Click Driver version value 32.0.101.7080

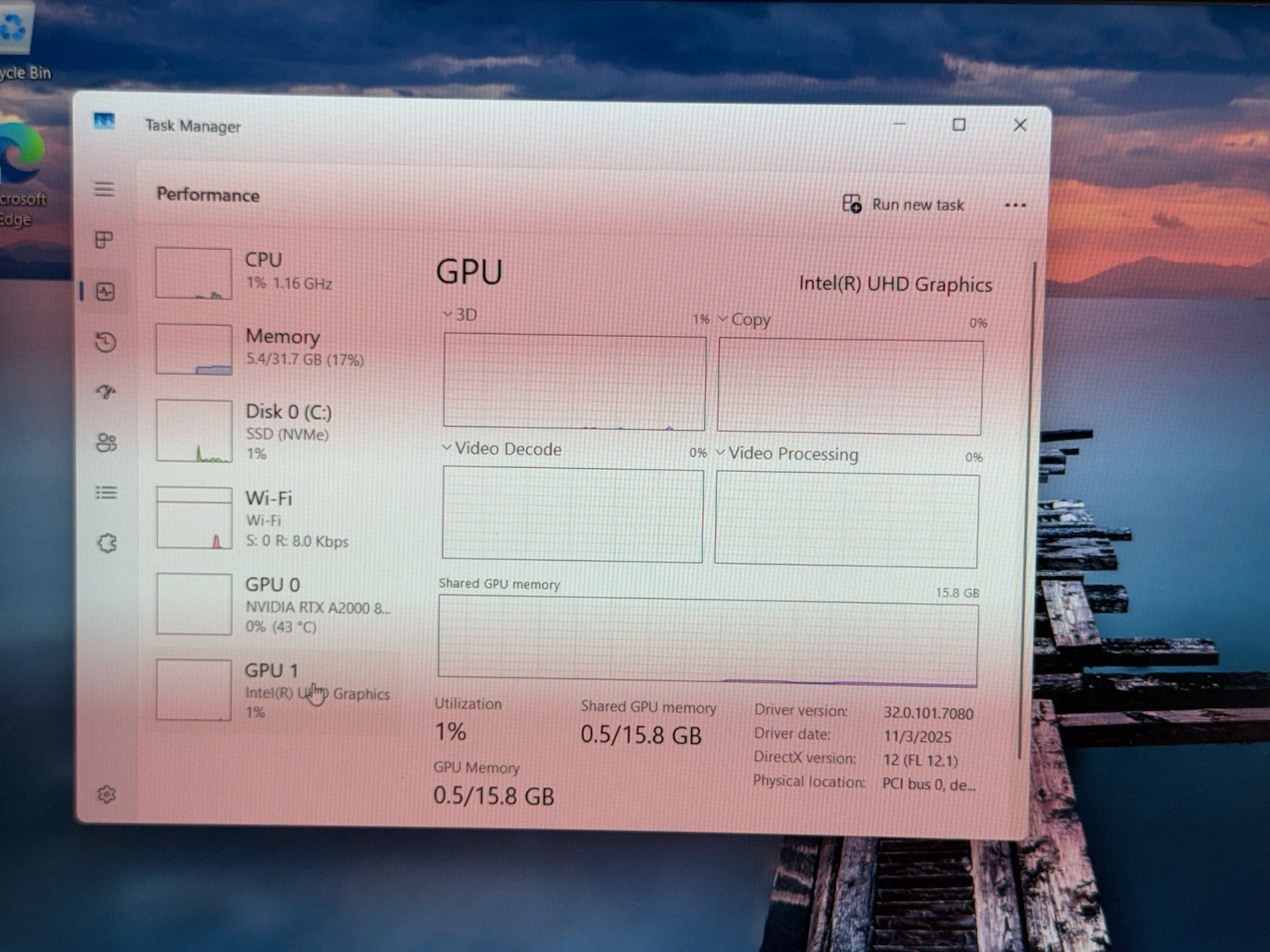(929, 713)
